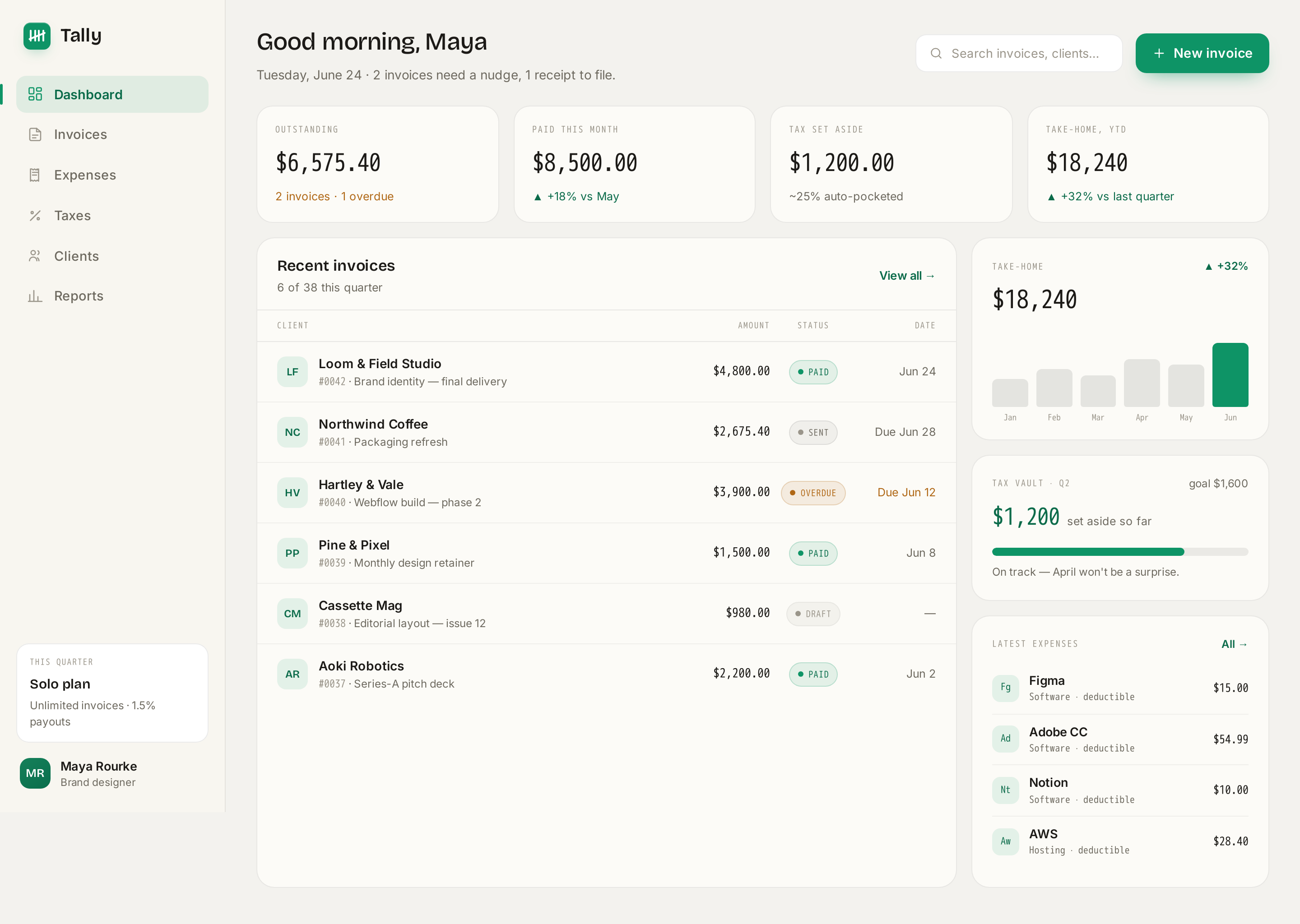Click the Apr take-home bar
This screenshot has height=924, width=1300.
1142,383
